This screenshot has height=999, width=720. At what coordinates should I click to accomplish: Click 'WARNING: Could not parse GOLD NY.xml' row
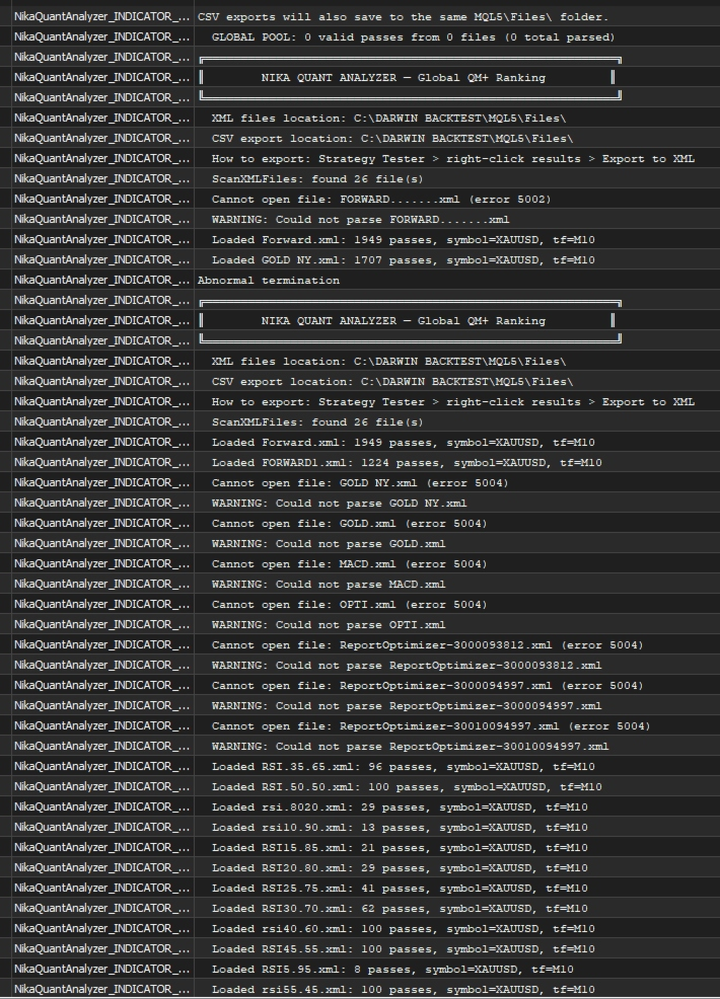(x=360, y=503)
